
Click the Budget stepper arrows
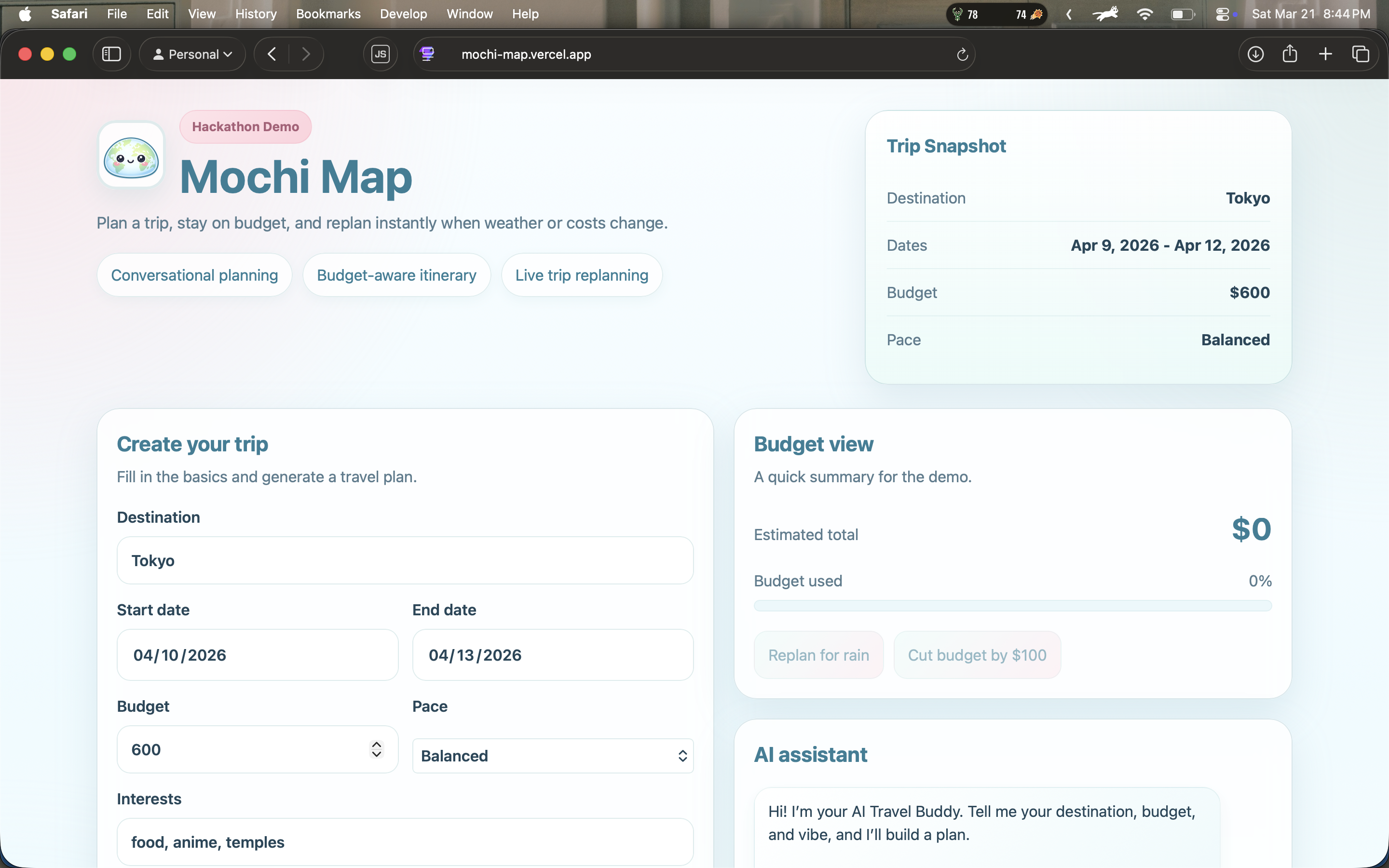(x=377, y=749)
